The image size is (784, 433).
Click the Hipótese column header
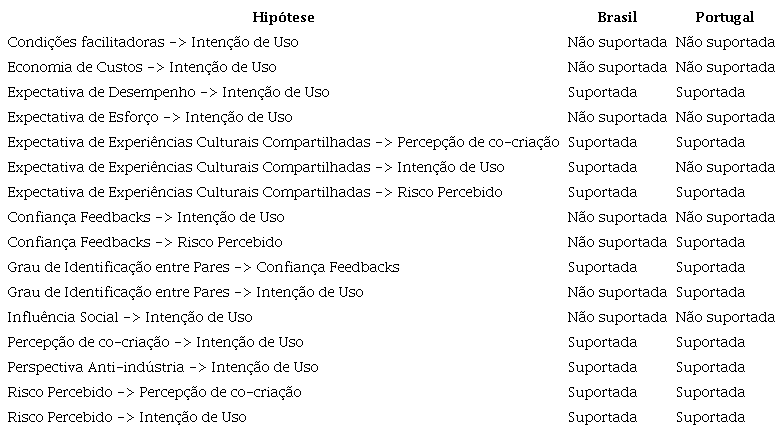(283, 17)
